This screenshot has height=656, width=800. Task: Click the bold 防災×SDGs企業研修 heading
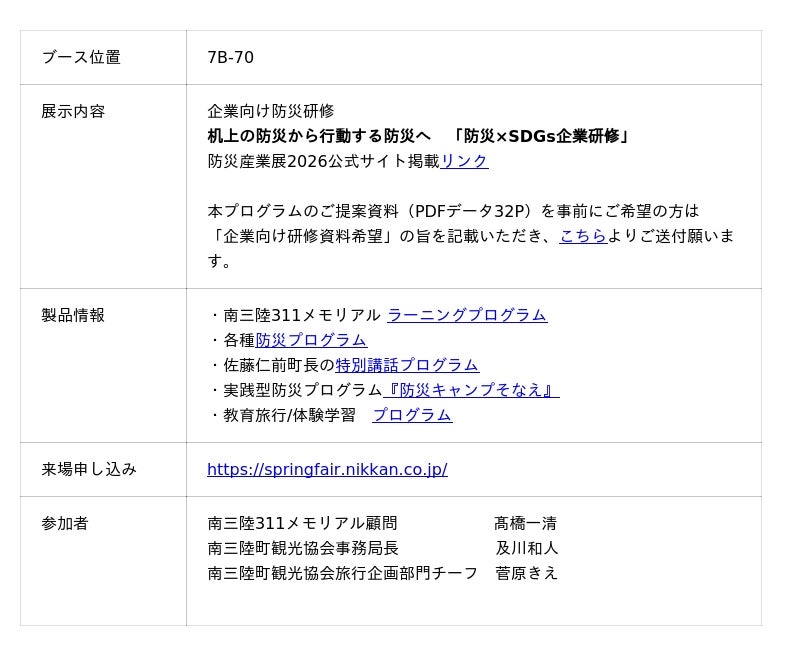tap(540, 136)
